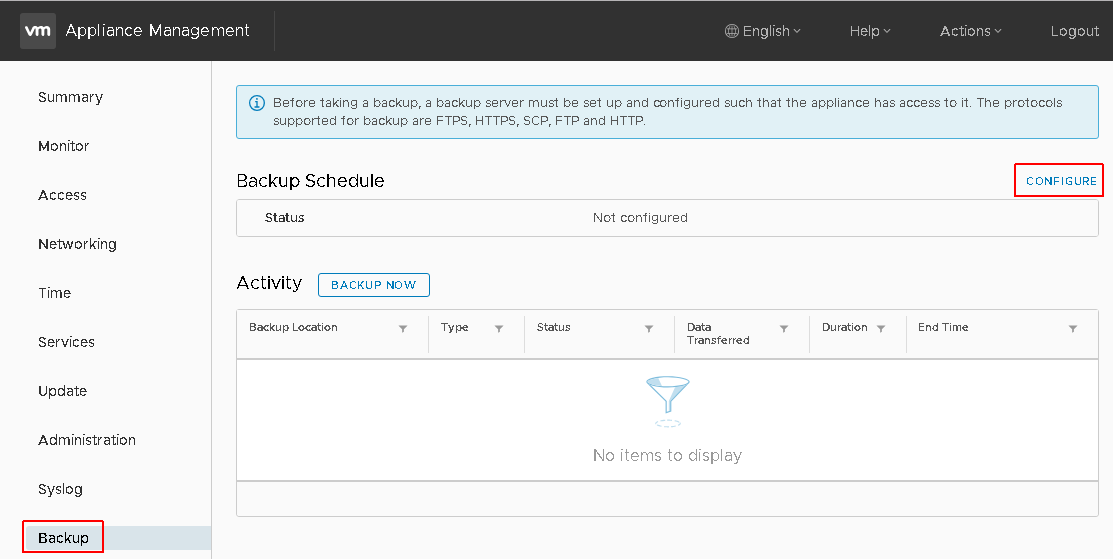Click the vm logo icon
This screenshot has width=1113, height=559.
(x=38, y=31)
